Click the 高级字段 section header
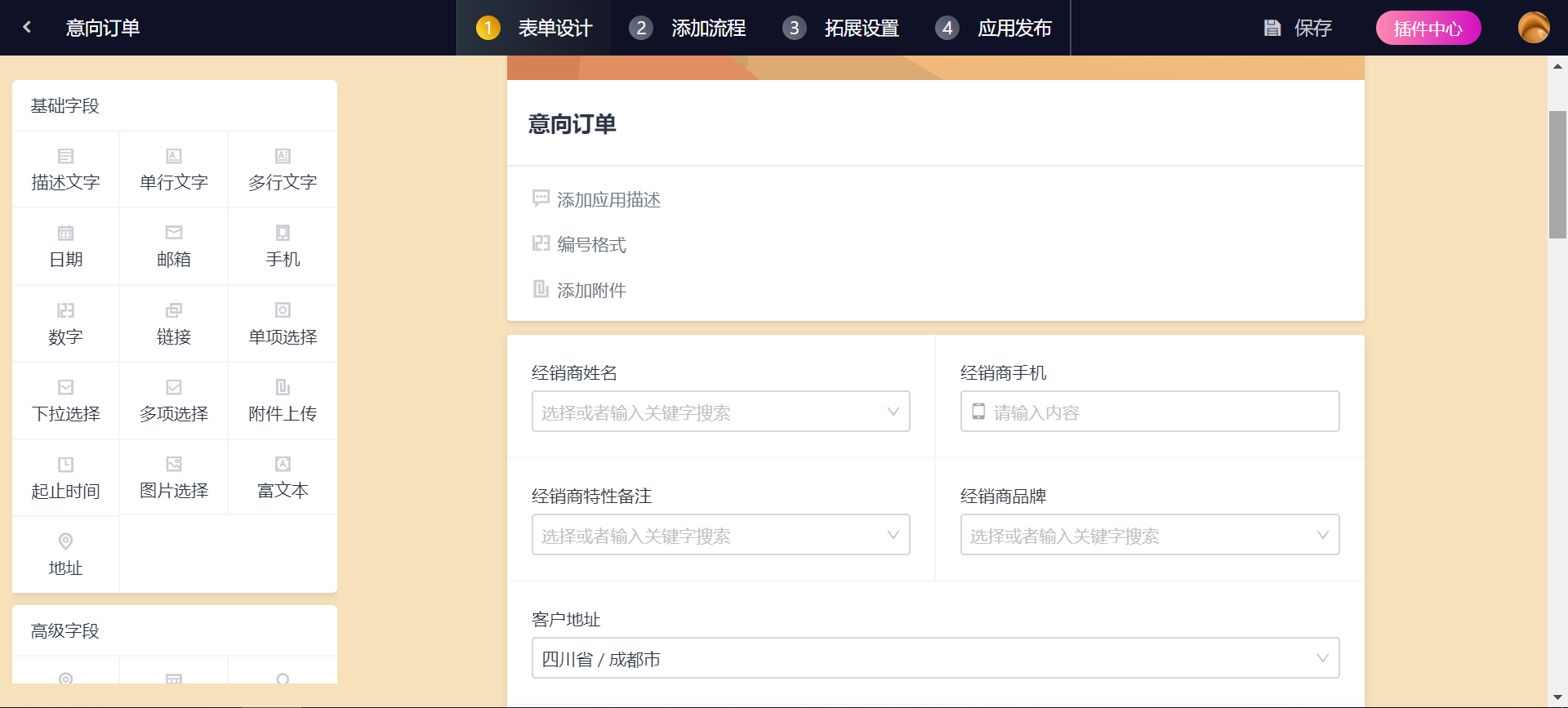The image size is (1568, 708). click(65, 631)
